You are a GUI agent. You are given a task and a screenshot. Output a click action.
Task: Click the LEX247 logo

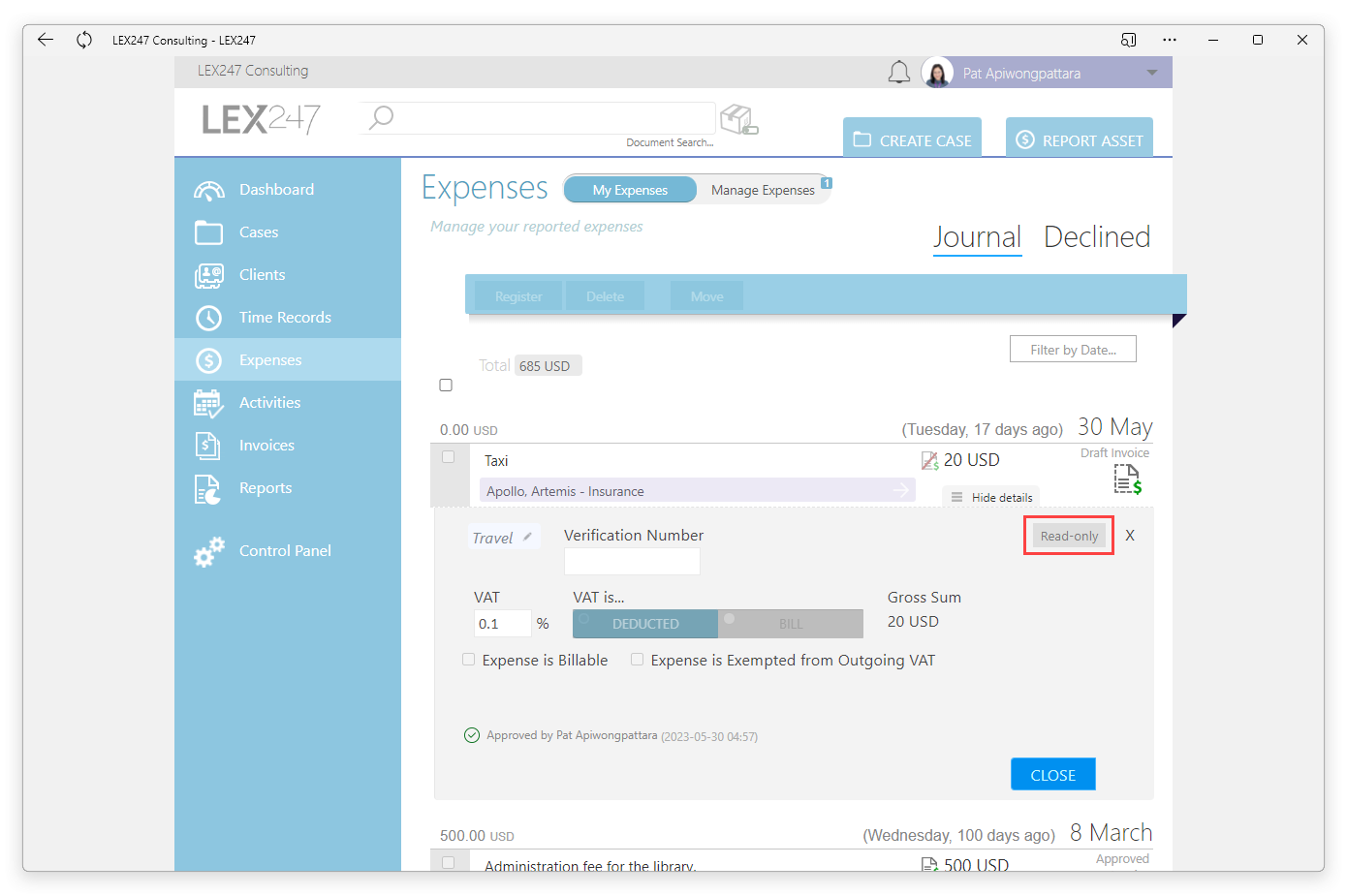[261, 119]
